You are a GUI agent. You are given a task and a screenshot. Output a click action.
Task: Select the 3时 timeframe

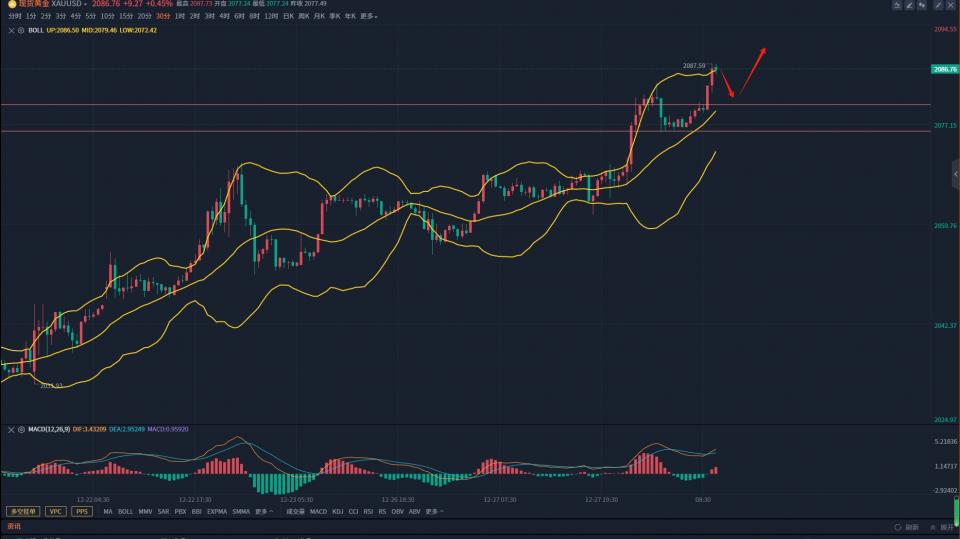(209, 17)
